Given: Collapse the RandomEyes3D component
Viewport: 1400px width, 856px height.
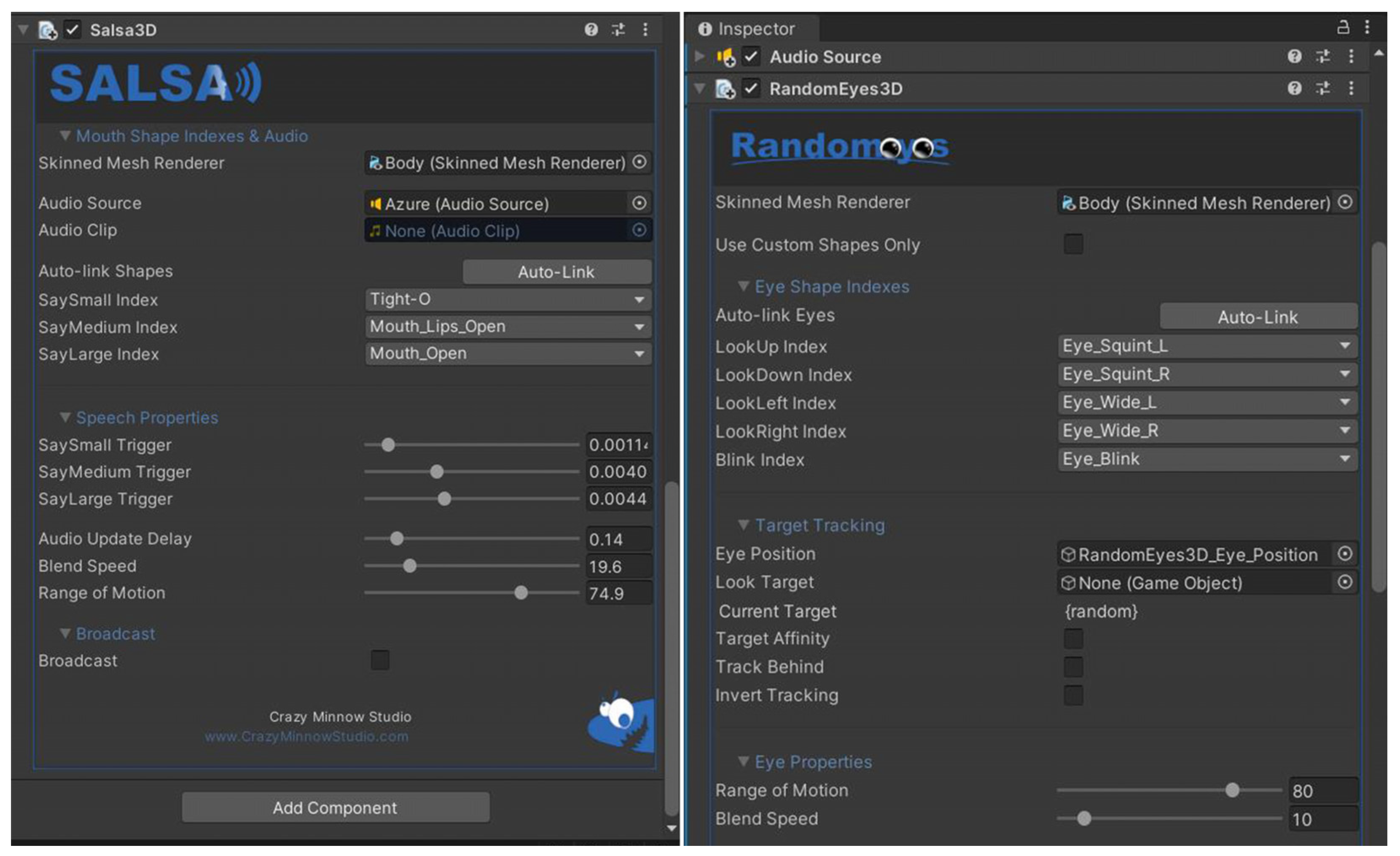Looking at the screenshot, I should click(x=700, y=88).
